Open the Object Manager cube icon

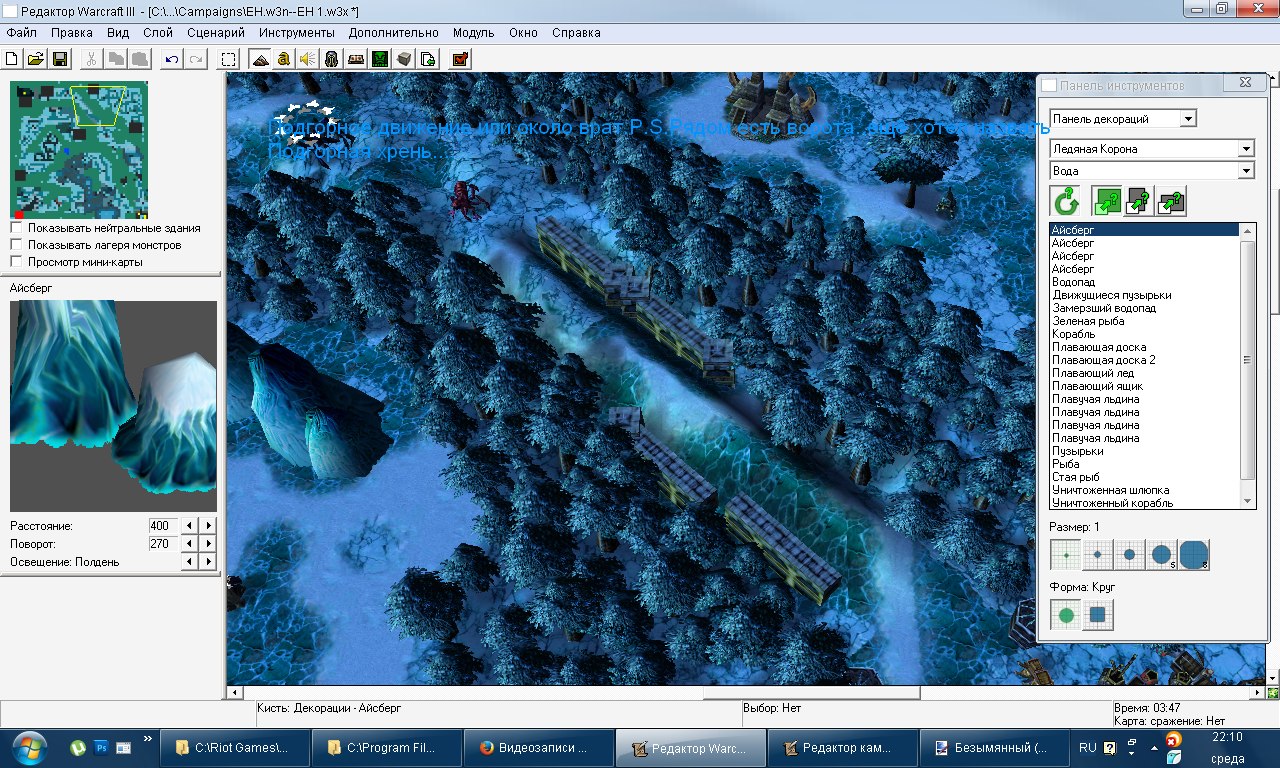point(405,59)
